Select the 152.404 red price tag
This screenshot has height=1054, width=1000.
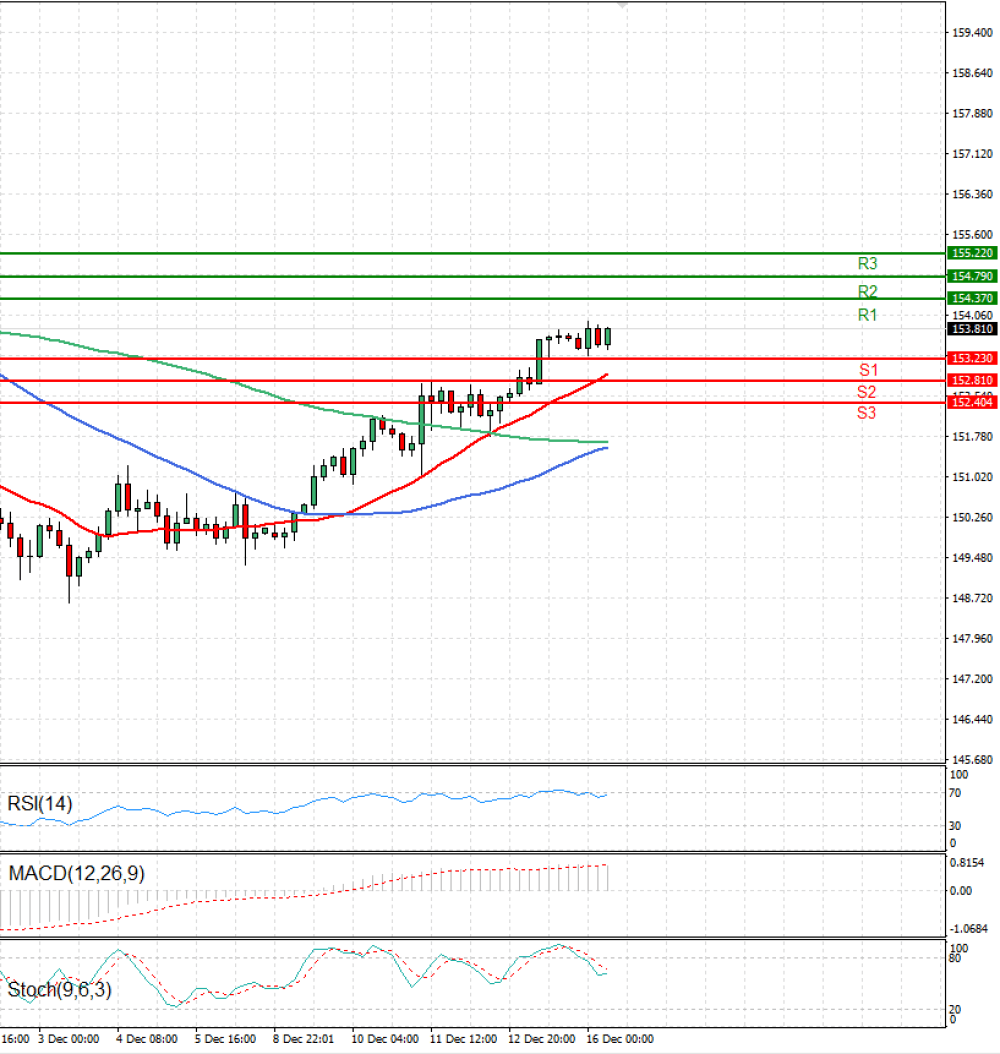pyautogui.click(x=972, y=402)
